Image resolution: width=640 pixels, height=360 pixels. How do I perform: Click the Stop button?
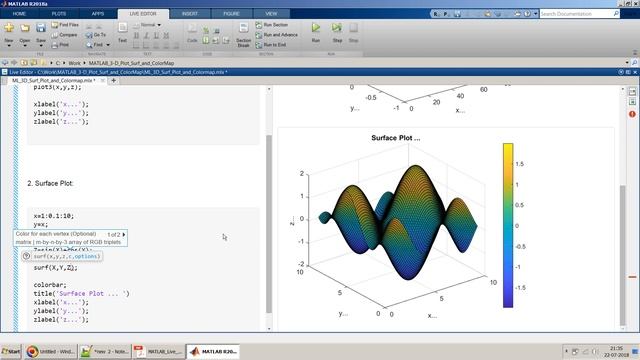point(353,32)
